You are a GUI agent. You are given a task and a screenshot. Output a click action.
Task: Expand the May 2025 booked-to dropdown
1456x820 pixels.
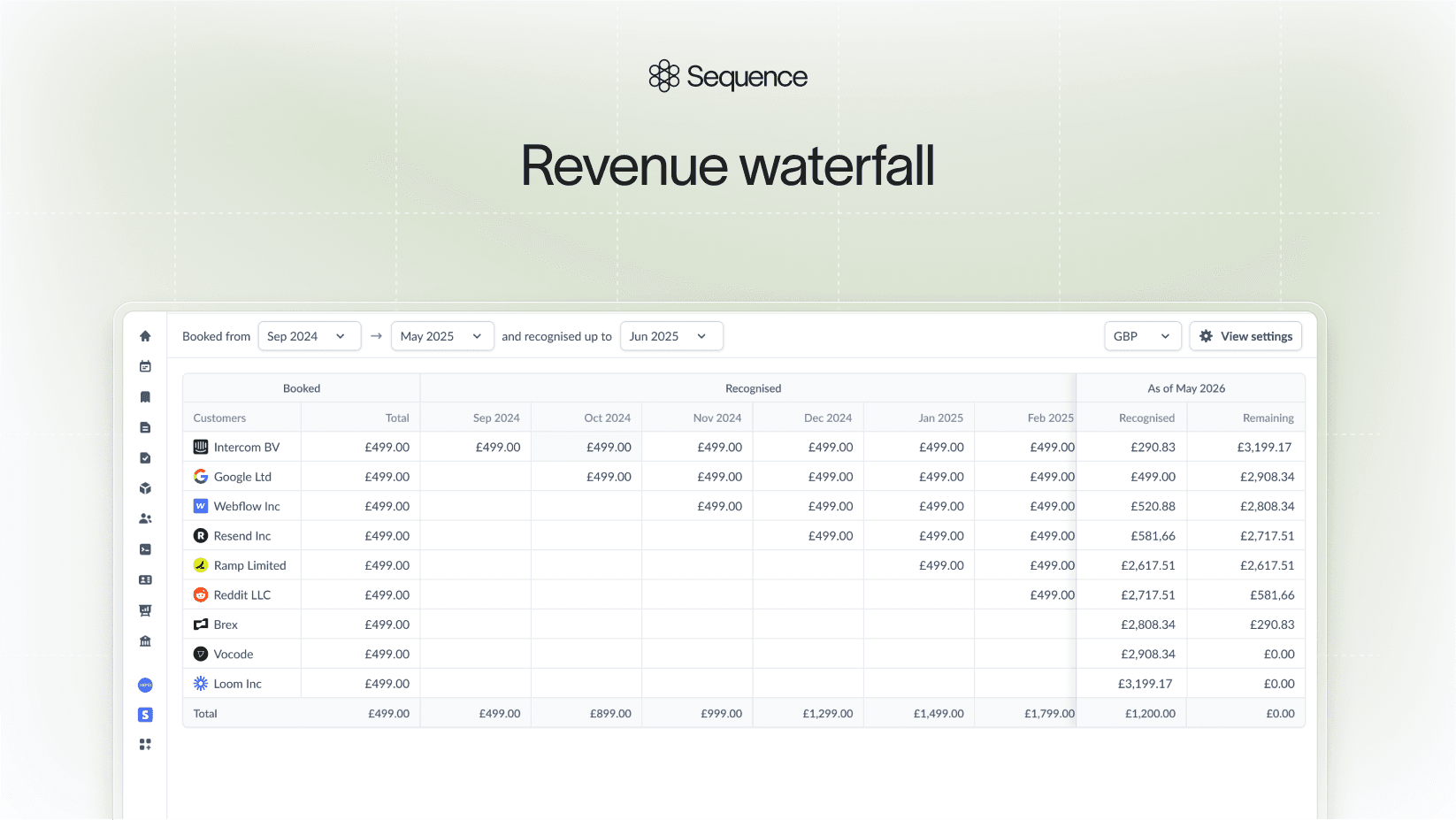point(441,336)
